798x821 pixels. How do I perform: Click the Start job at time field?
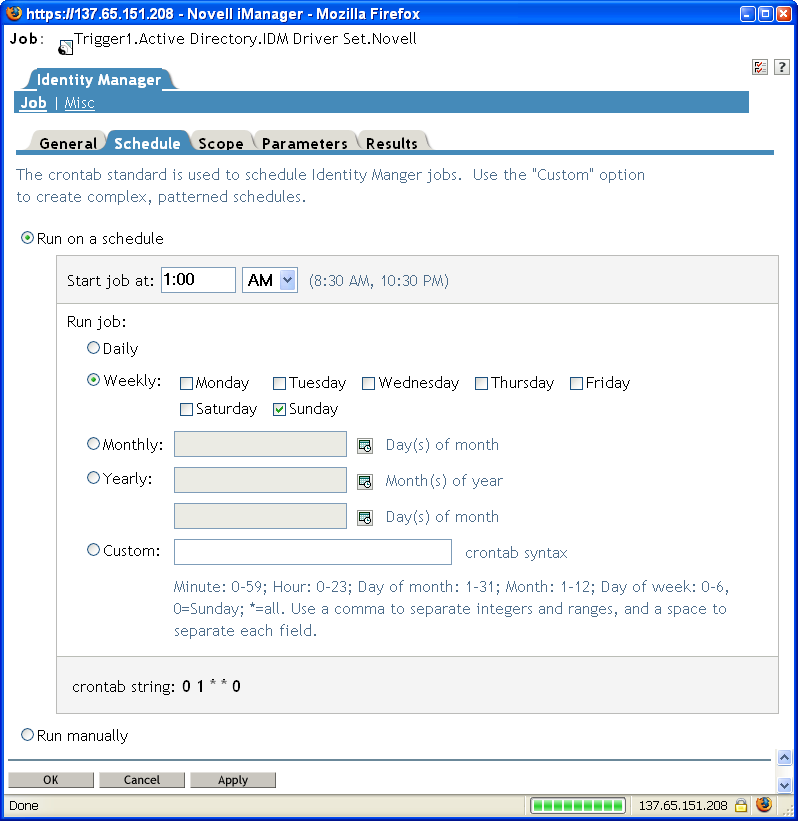point(198,280)
